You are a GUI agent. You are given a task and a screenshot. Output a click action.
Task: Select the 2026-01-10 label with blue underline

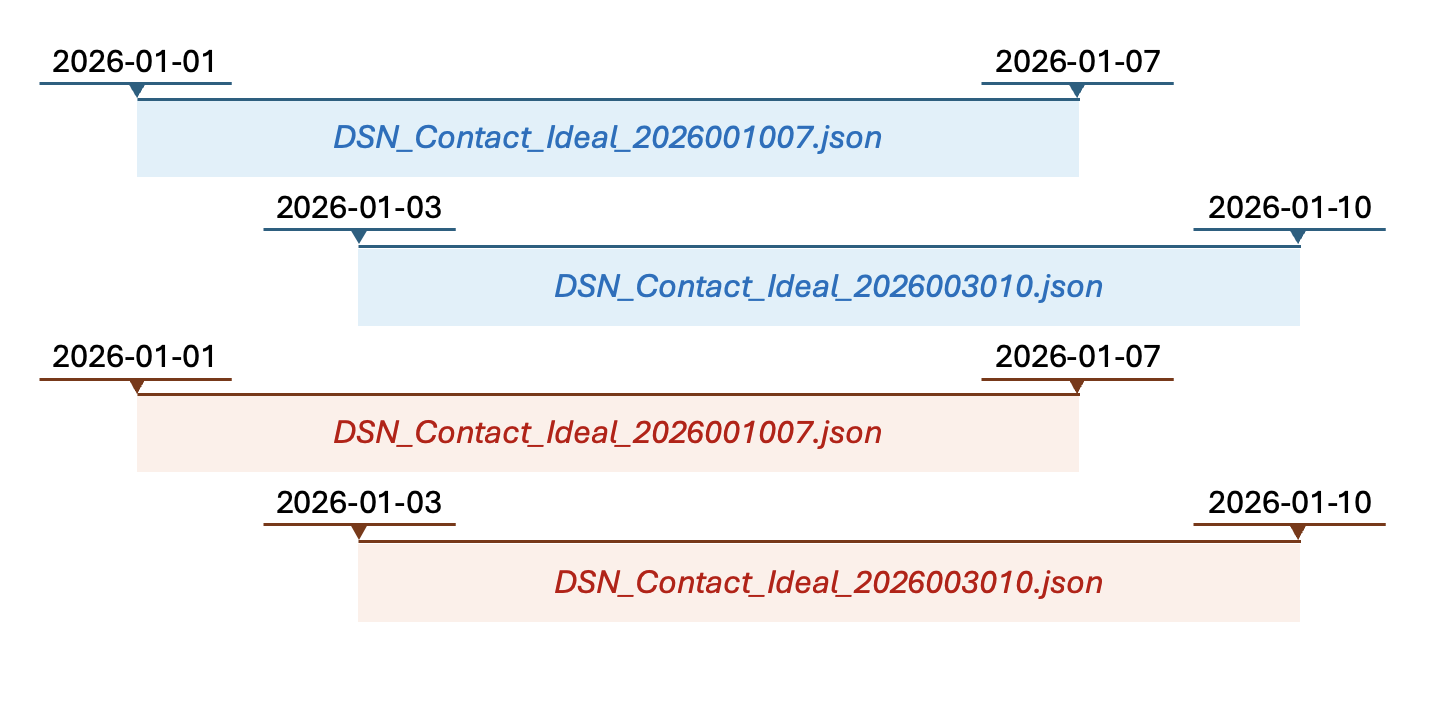1290,208
